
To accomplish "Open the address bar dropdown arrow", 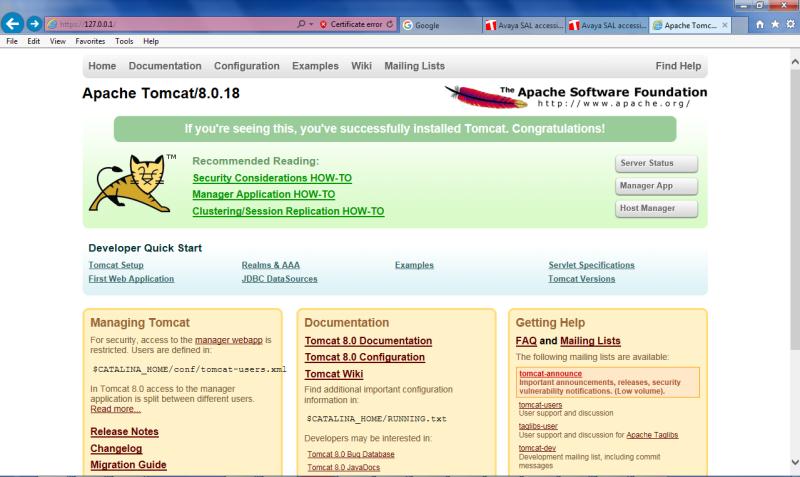I will tap(311, 24).
